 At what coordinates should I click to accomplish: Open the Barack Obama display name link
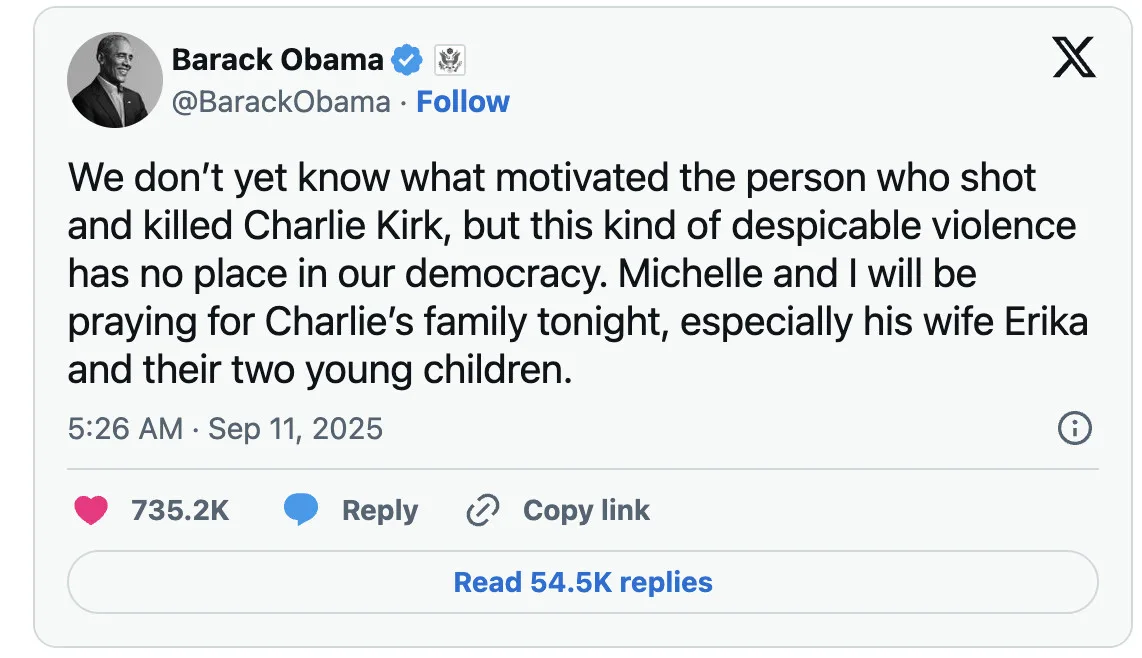point(277,60)
